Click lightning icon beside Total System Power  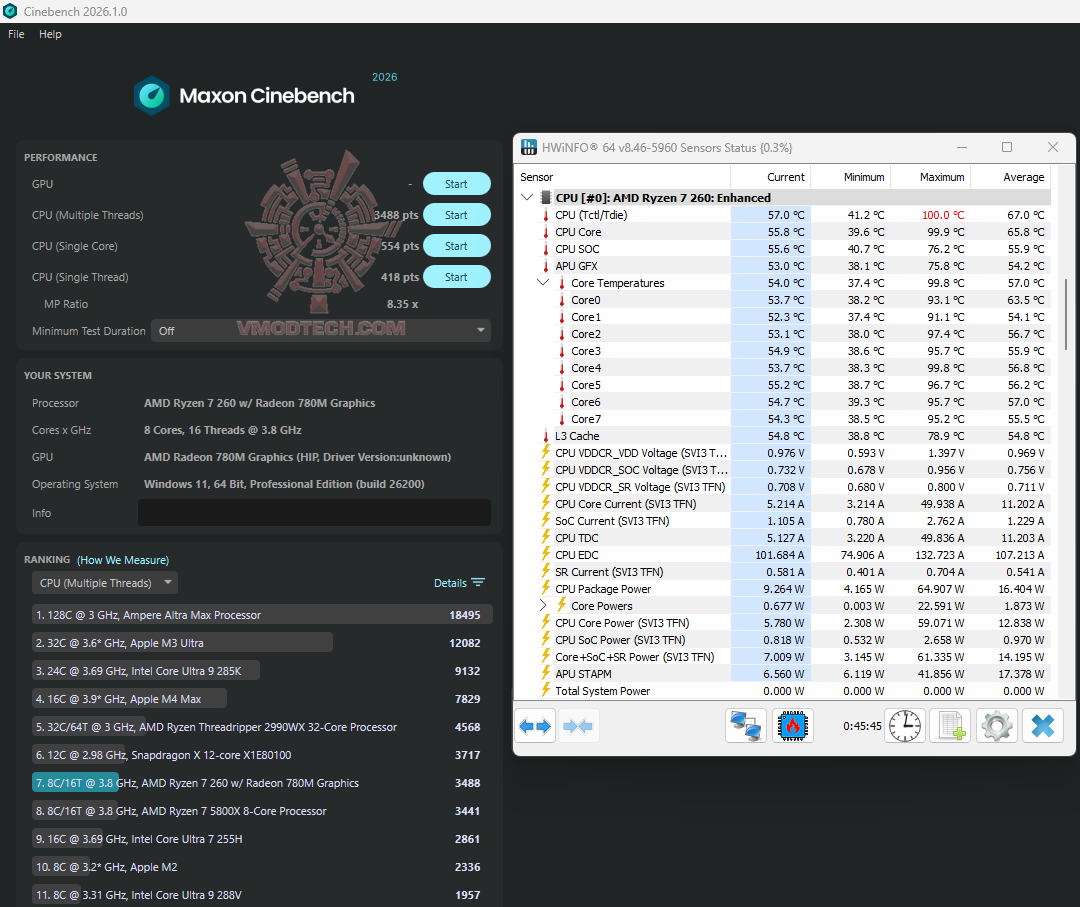[546, 690]
